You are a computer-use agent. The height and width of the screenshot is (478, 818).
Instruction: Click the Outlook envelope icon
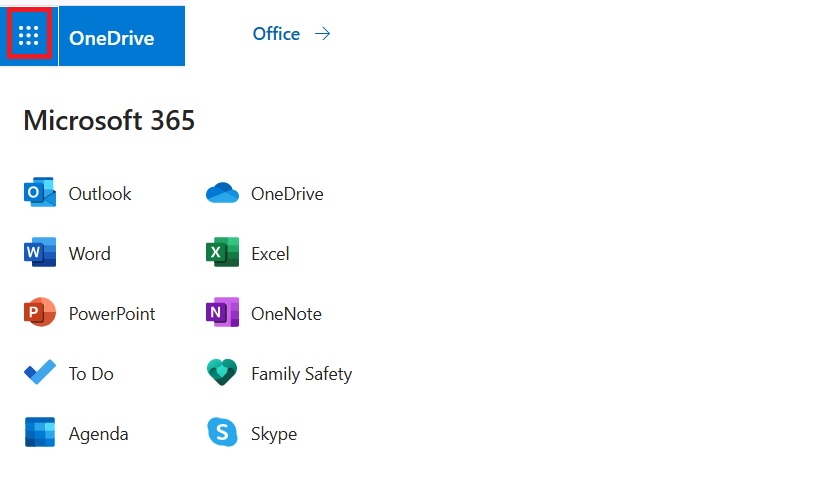point(40,194)
